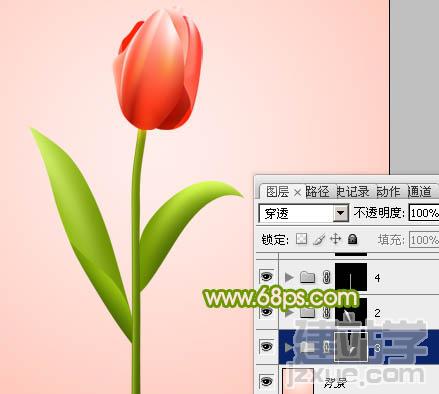Expand layer group 2 triangle
439x394 pixels.
click(289, 312)
